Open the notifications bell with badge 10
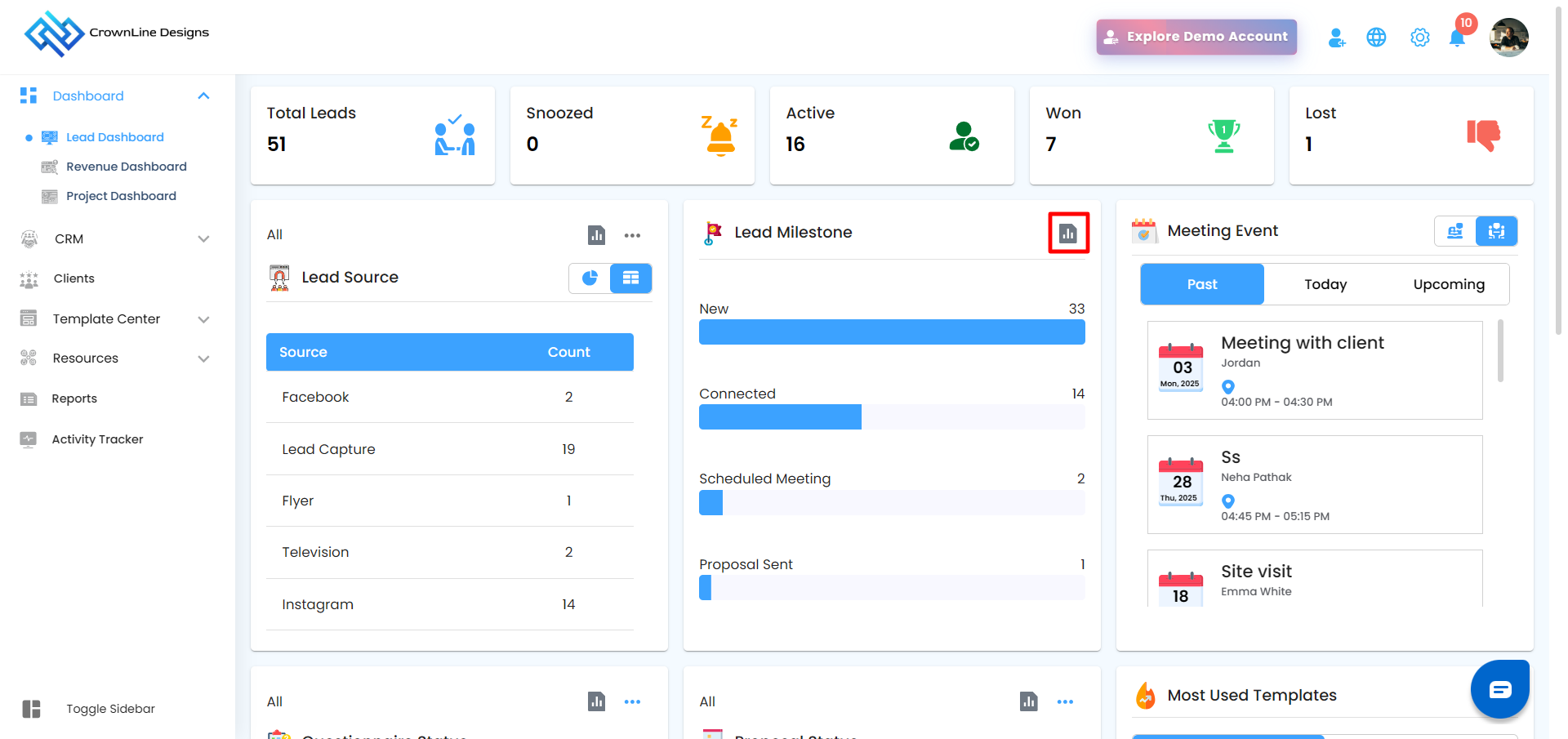Viewport: 1568px width, 739px height. pos(1458,36)
